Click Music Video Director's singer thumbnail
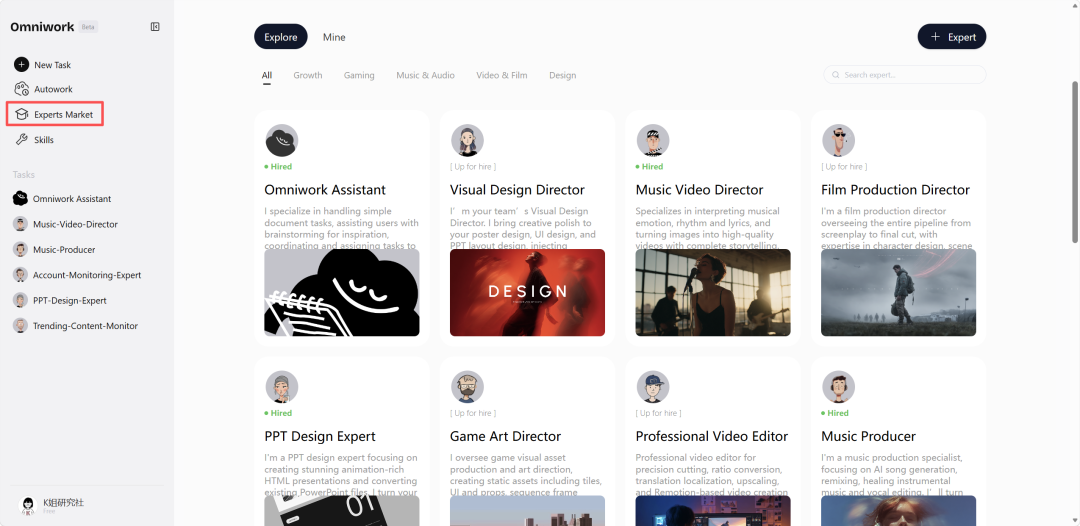Image resolution: width=1080 pixels, height=526 pixels. (x=713, y=293)
